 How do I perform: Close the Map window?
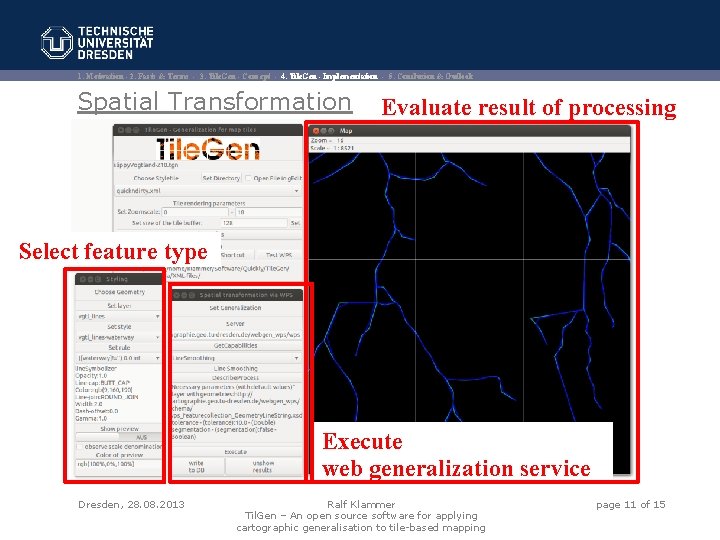tap(316, 130)
